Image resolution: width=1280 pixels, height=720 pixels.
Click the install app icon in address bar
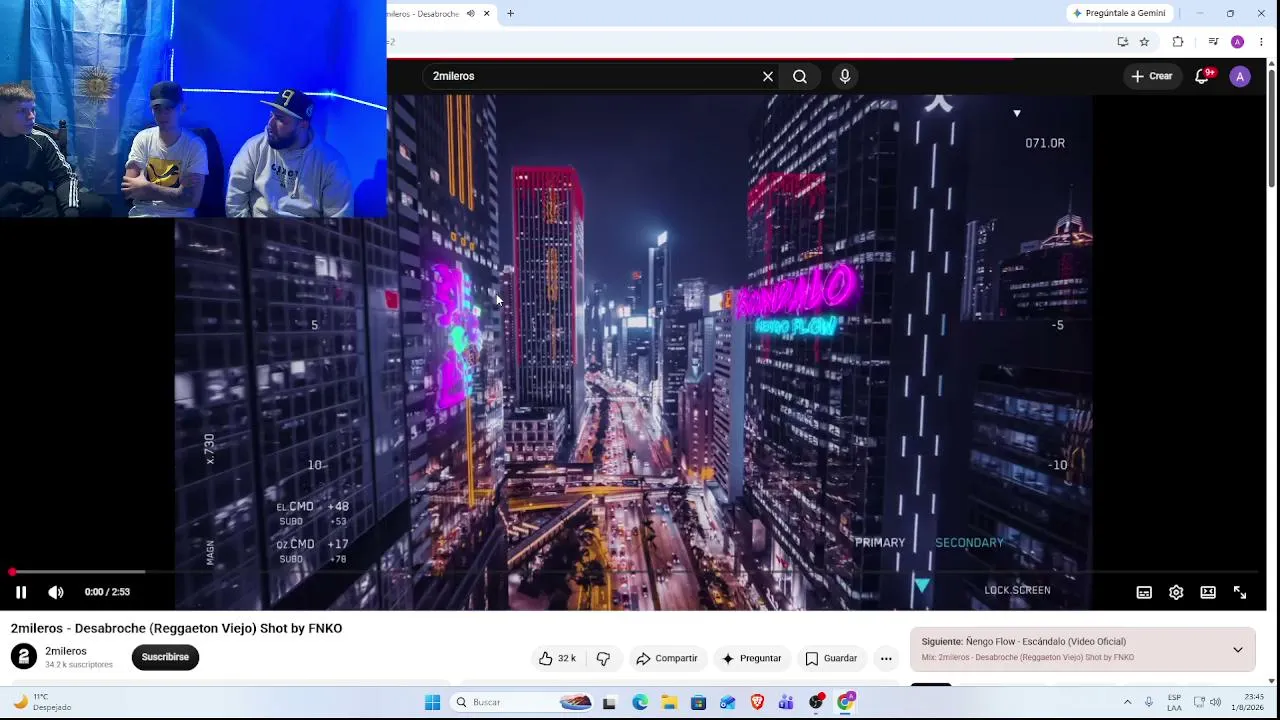click(1123, 42)
